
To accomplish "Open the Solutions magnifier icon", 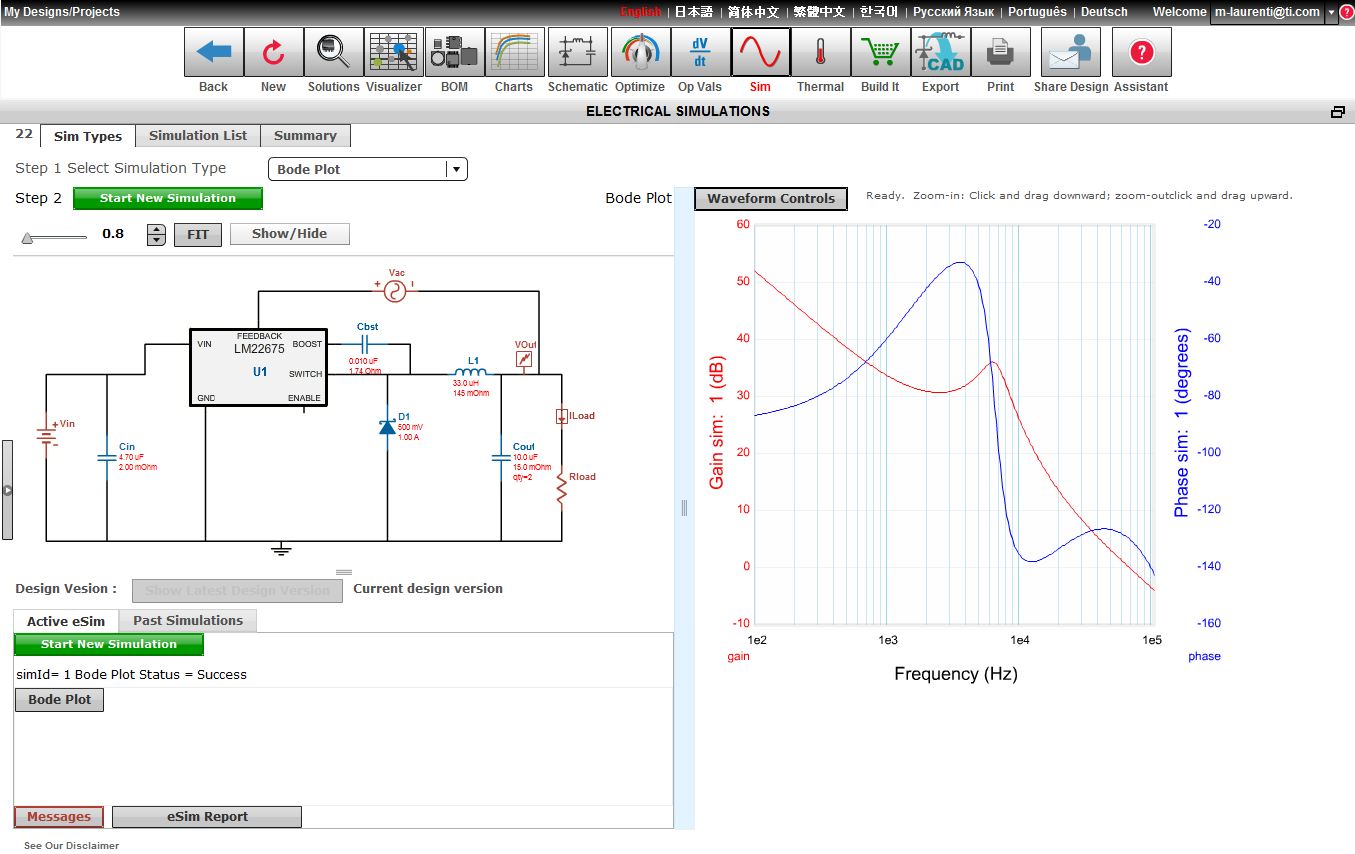I will click(x=333, y=52).
